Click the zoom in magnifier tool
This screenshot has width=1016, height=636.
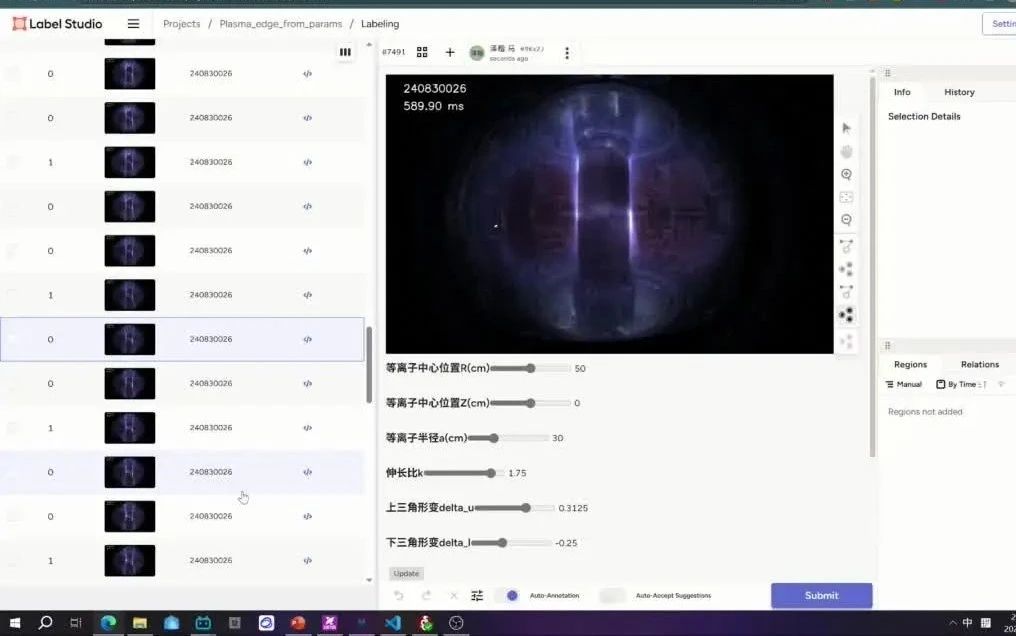pos(846,174)
